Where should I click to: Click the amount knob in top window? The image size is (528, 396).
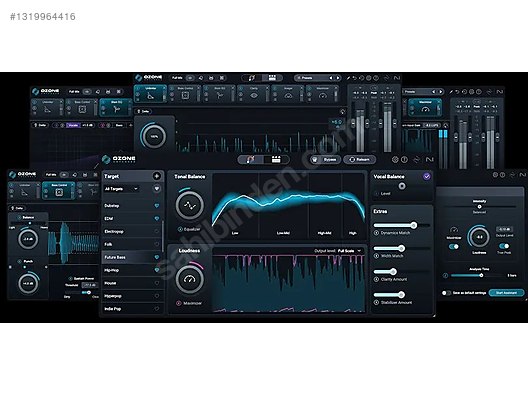(x=154, y=136)
